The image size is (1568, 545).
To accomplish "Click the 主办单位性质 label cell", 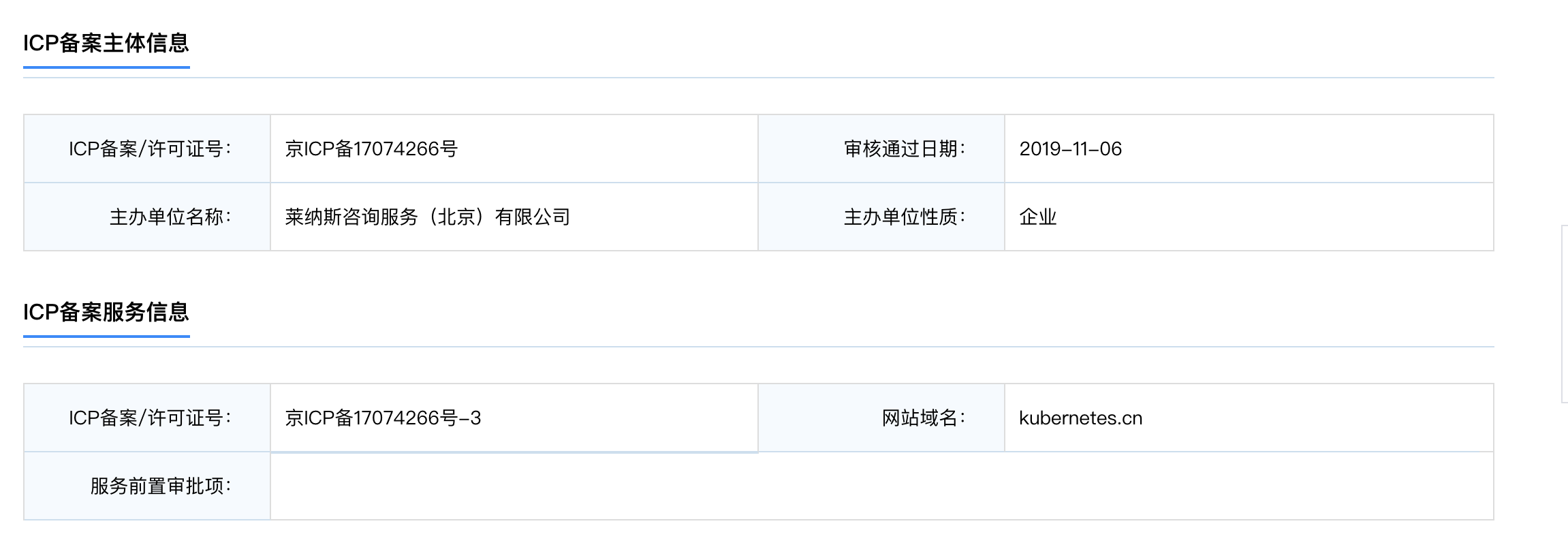I will (x=881, y=217).
